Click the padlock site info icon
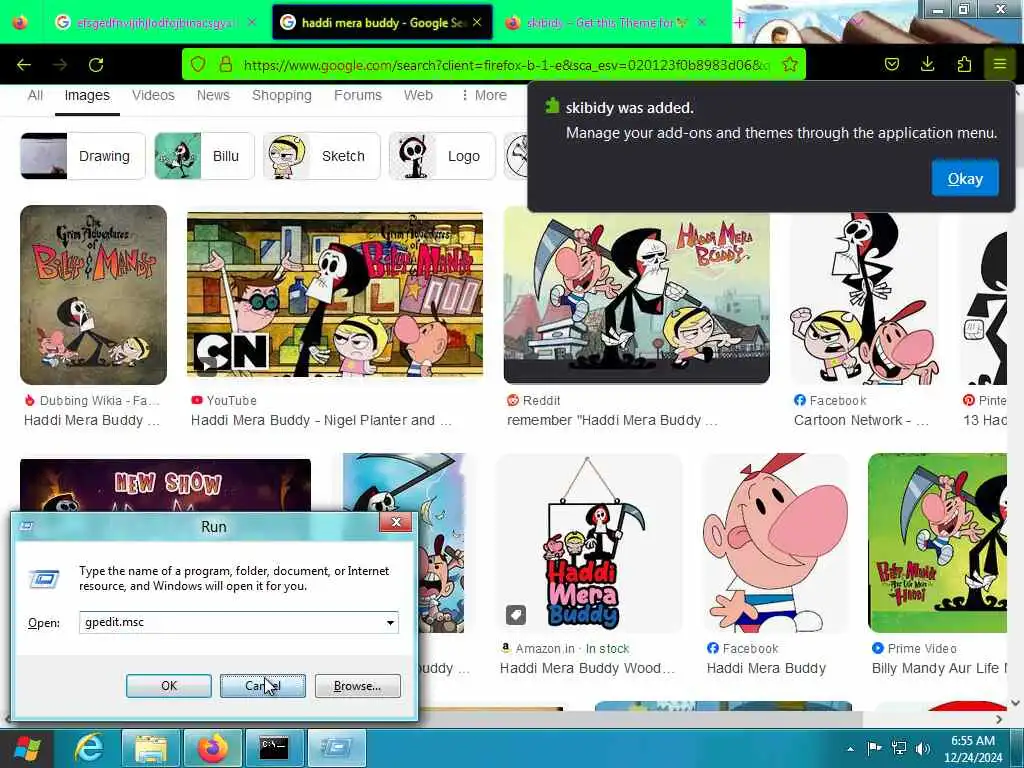This screenshot has height=768, width=1024. coord(226,64)
